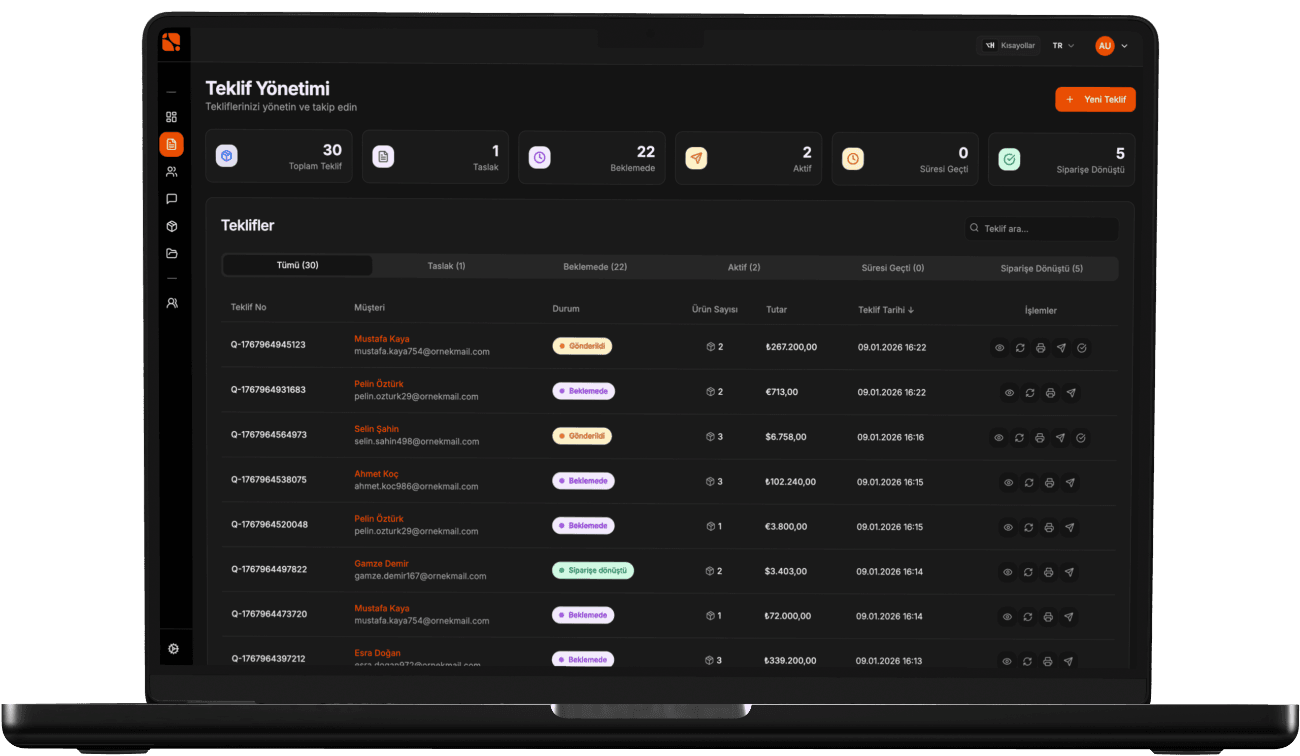Screen dimensions: 1300x756
Task: Open the dashboard grid icon in sidebar
Action: coord(171,117)
